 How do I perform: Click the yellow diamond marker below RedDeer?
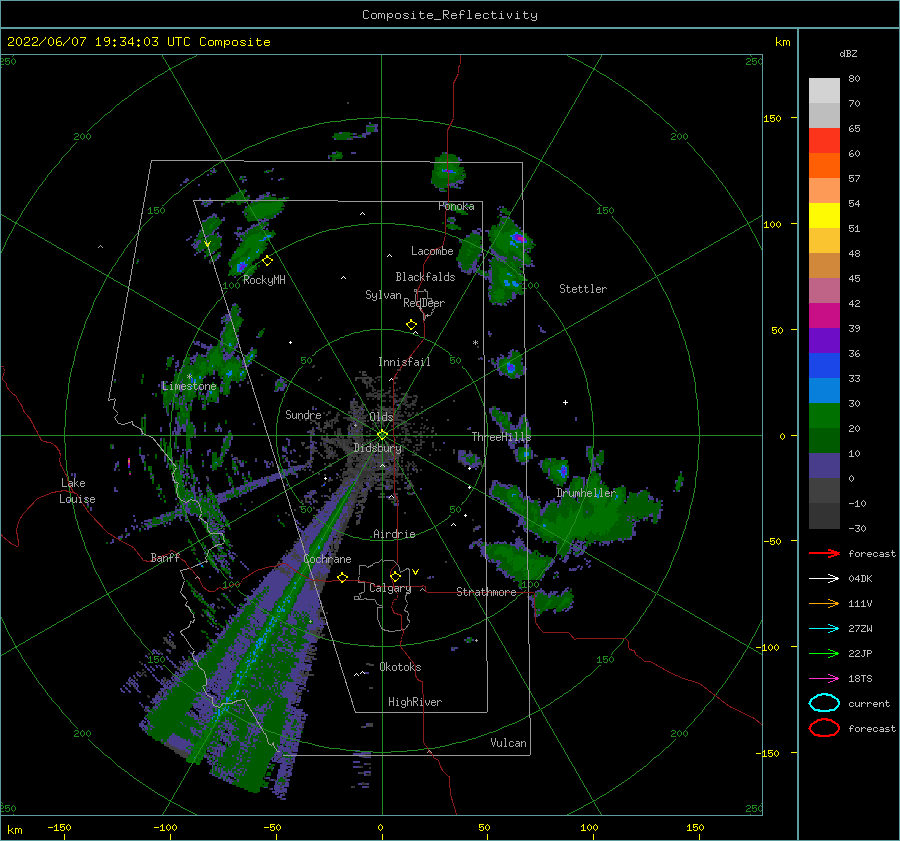[x=412, y=325]
